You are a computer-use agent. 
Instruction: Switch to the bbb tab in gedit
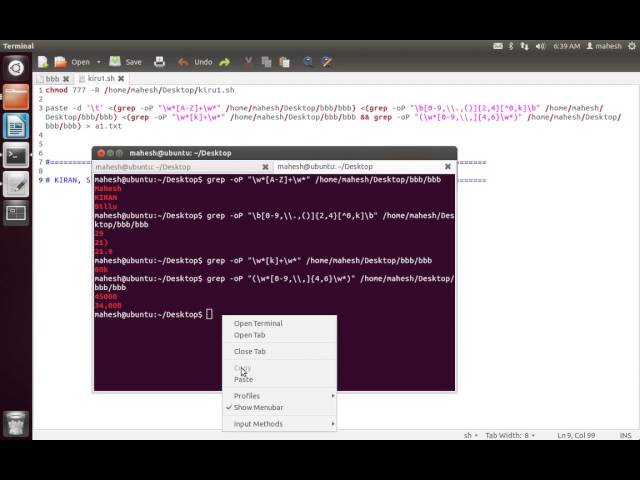52,78
